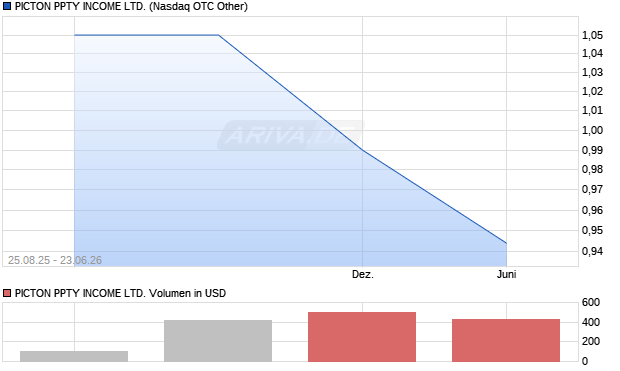Viewport: 620px width, 371px height.
Task: Click the Dez. x-axis label
Action: click(x=363, y=274)
